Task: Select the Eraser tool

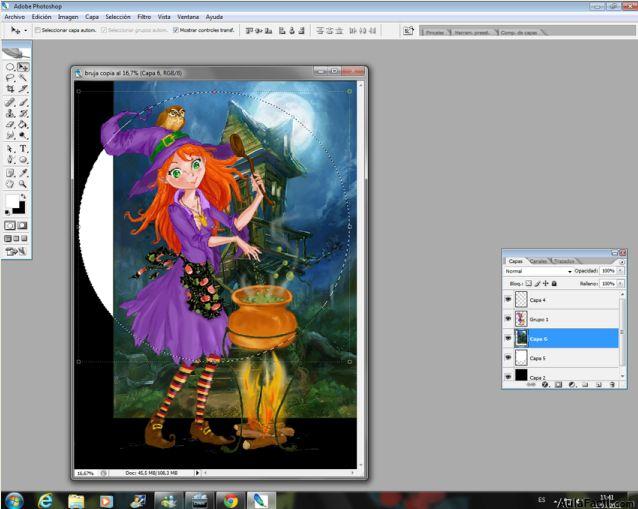Action: 10,125
